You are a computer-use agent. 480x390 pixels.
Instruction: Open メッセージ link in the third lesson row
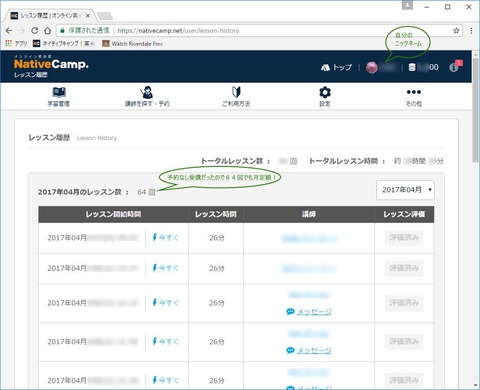(x=309, y=312)
